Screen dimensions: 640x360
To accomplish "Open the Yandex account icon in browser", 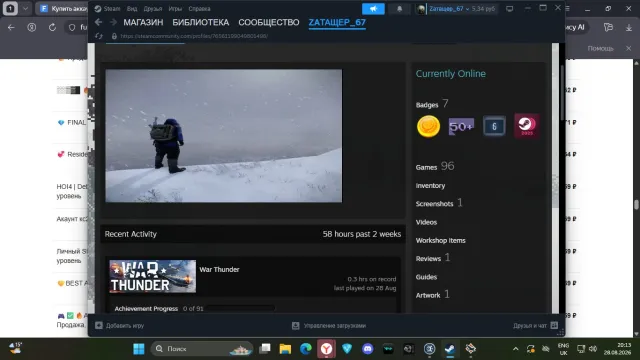I will coord(31,27).
